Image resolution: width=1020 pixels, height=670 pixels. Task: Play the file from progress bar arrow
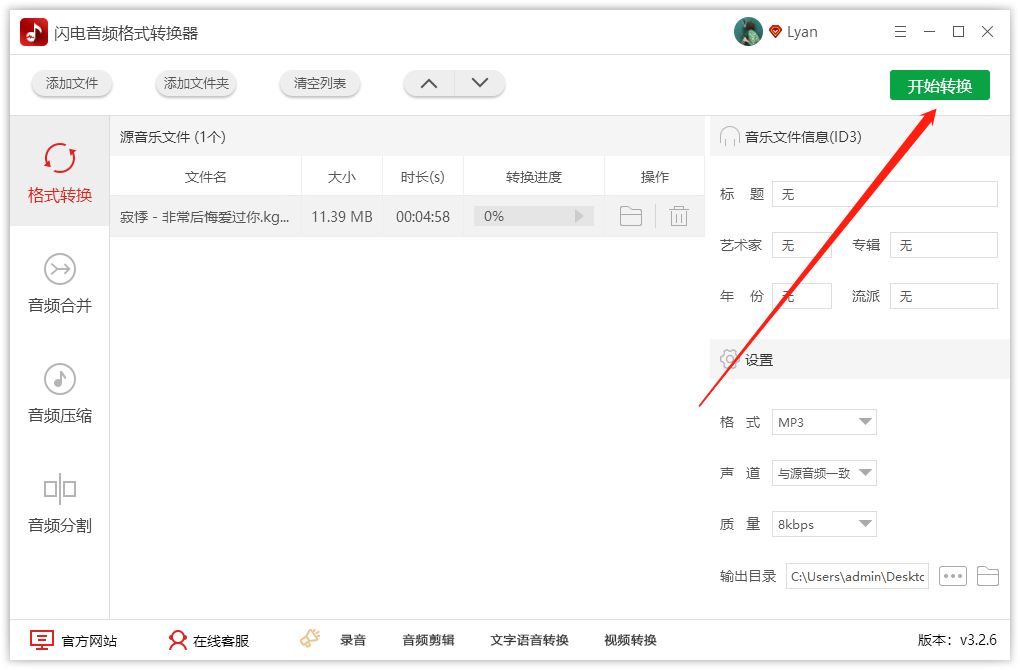click(x=579, y=216)
